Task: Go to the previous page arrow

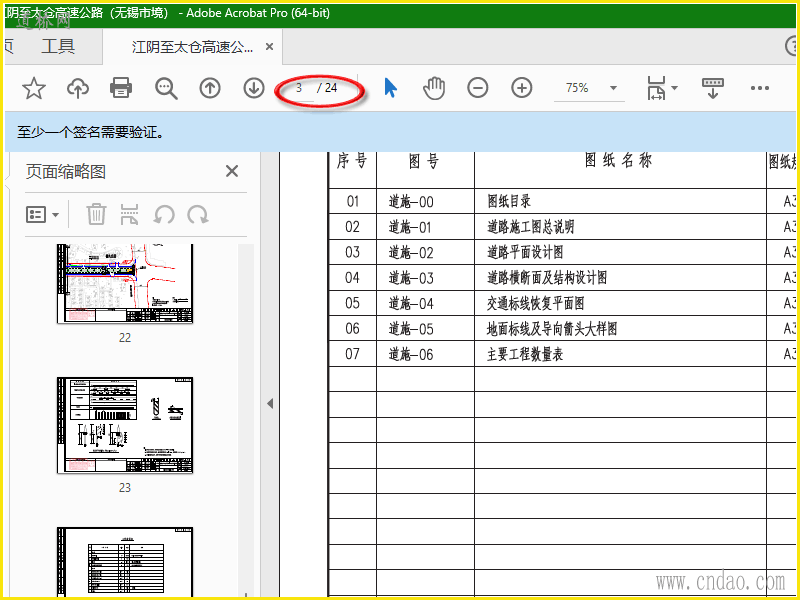Action: tap(210, 88)
